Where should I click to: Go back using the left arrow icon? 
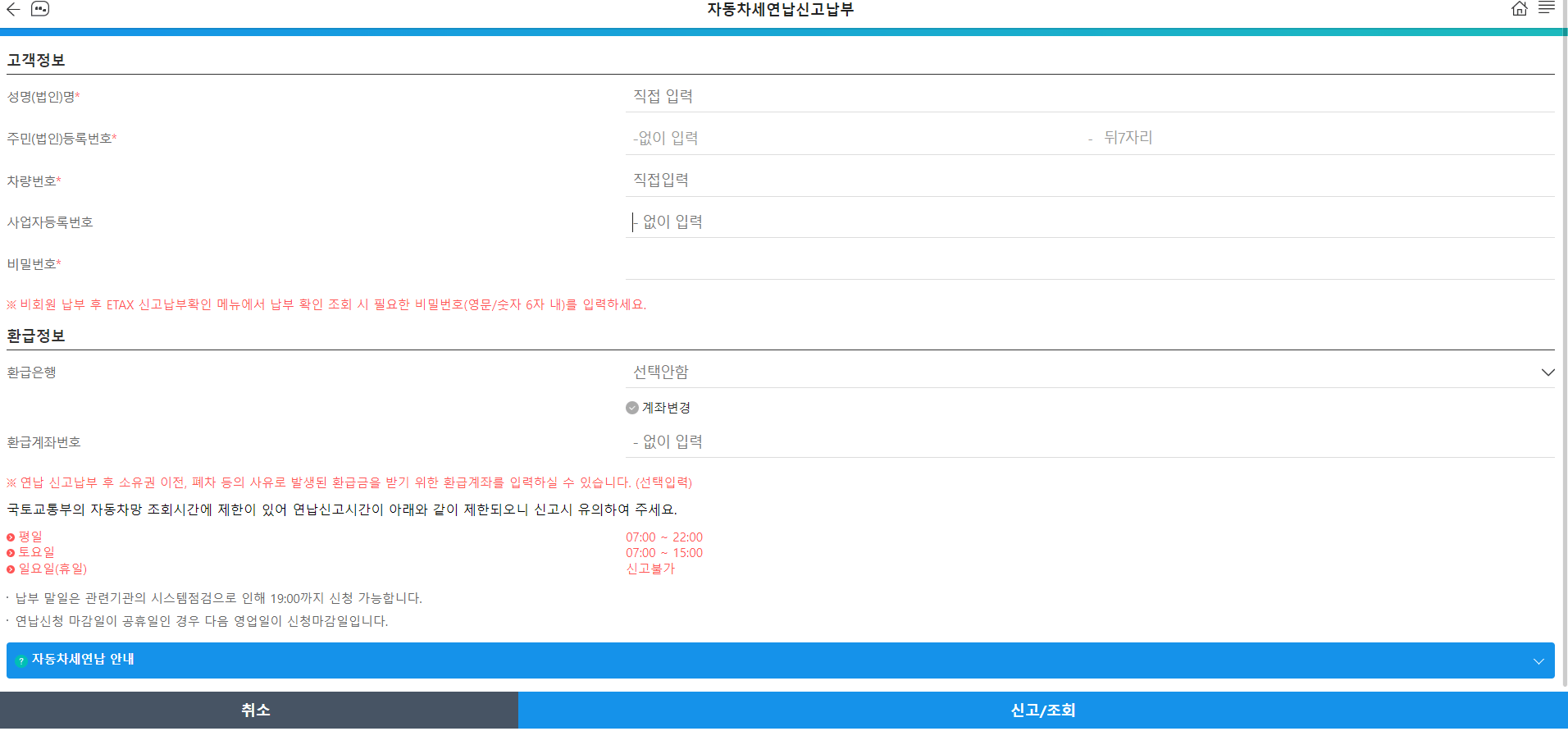pyautogui.click(x=13, y=9)
